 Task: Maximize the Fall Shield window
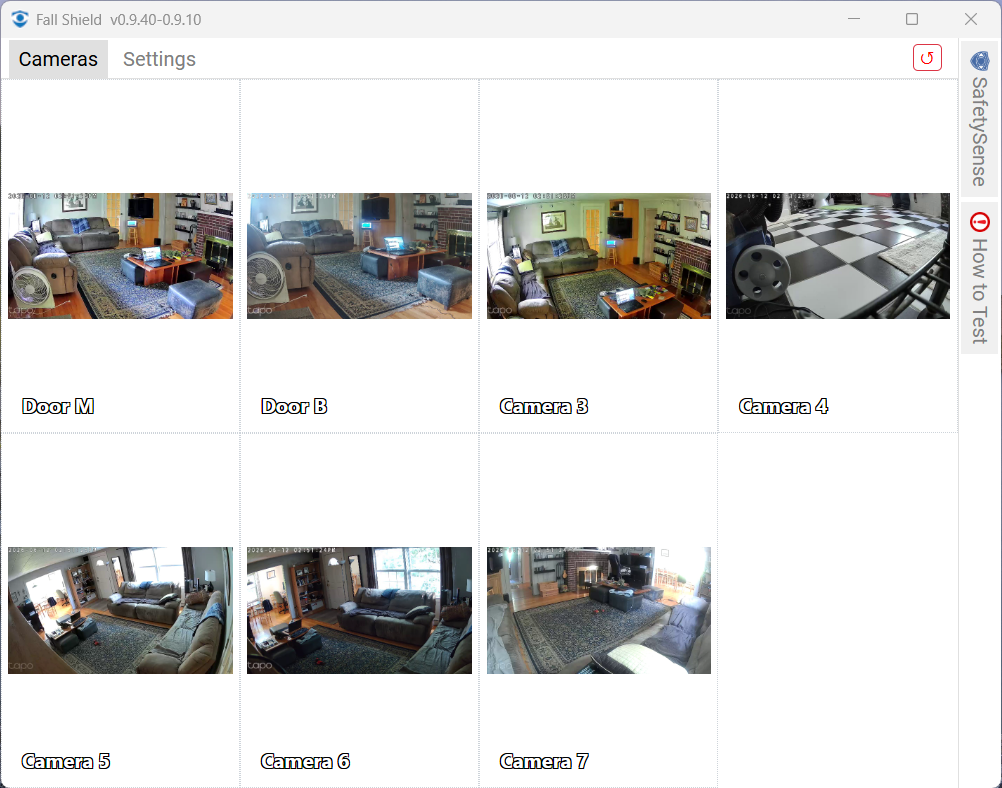[x=912, y=19]
